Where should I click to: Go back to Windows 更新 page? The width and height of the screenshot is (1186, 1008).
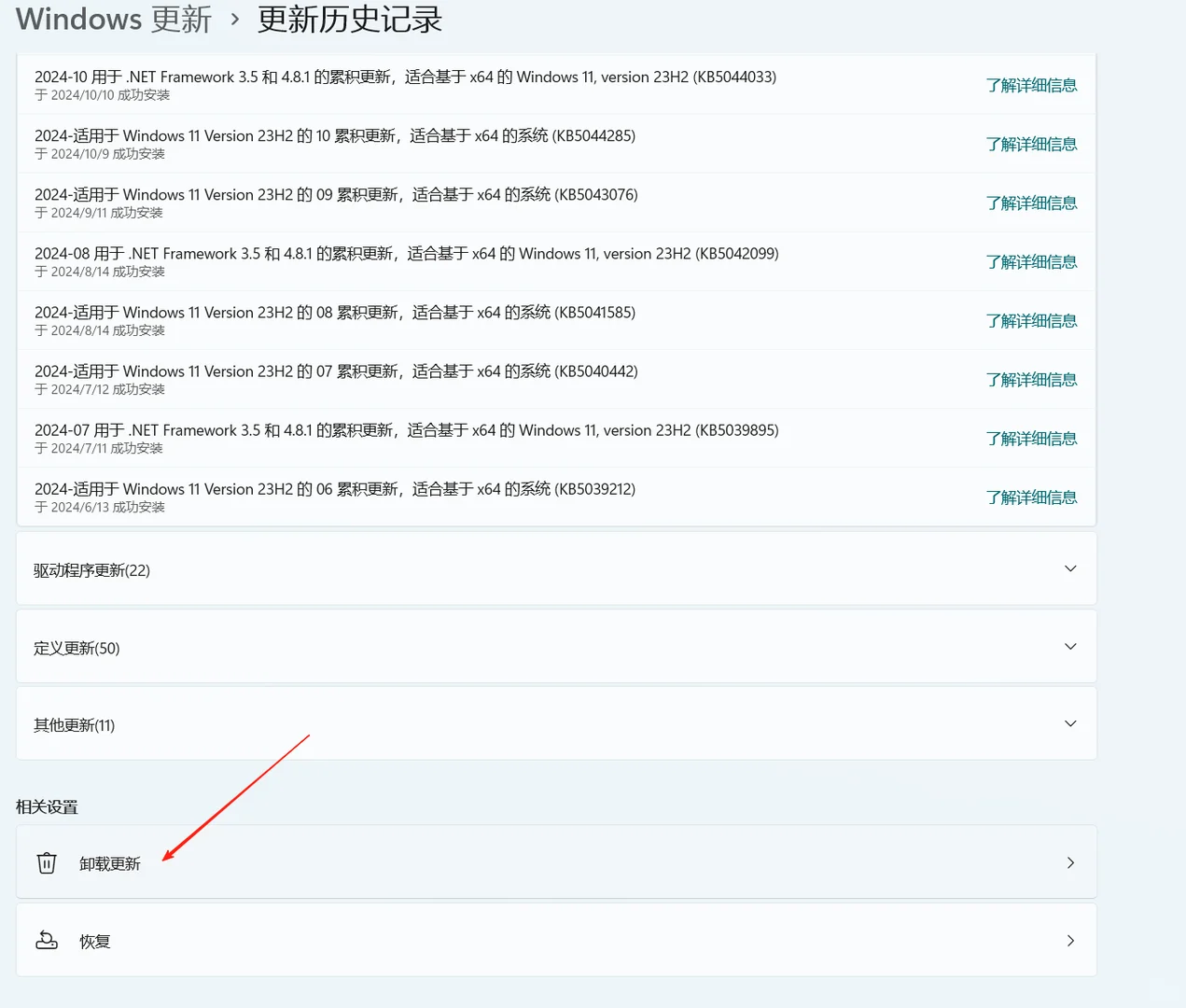[x=112, y=19]
